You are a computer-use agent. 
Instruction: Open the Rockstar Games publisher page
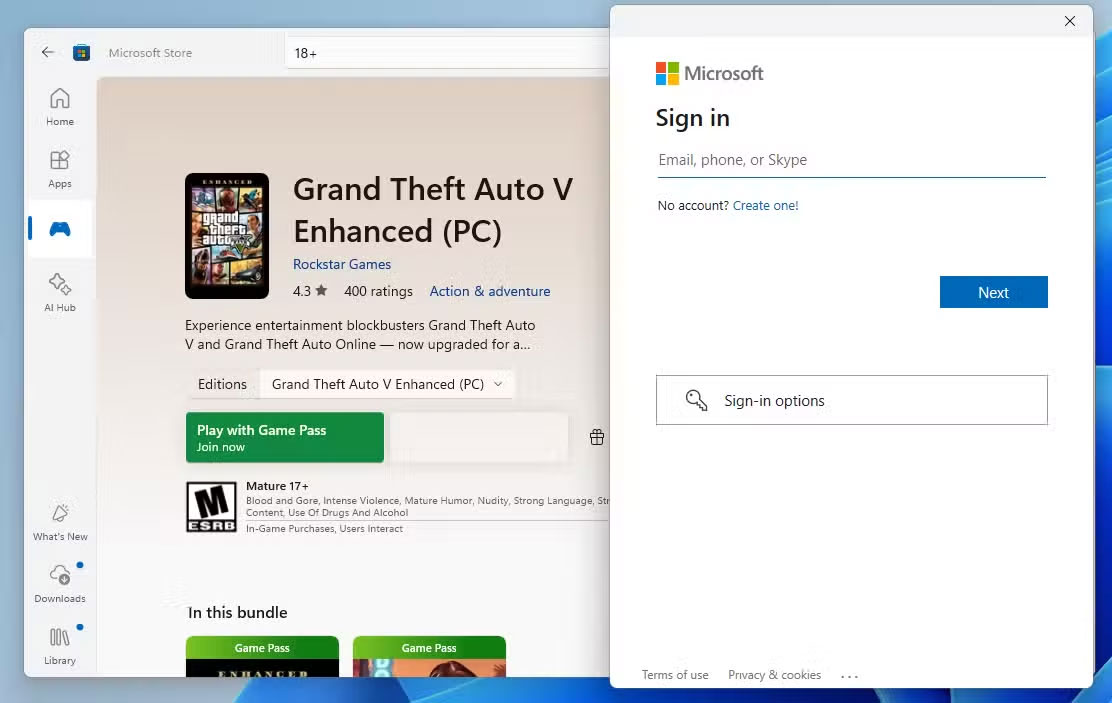(x=342, y=264)
